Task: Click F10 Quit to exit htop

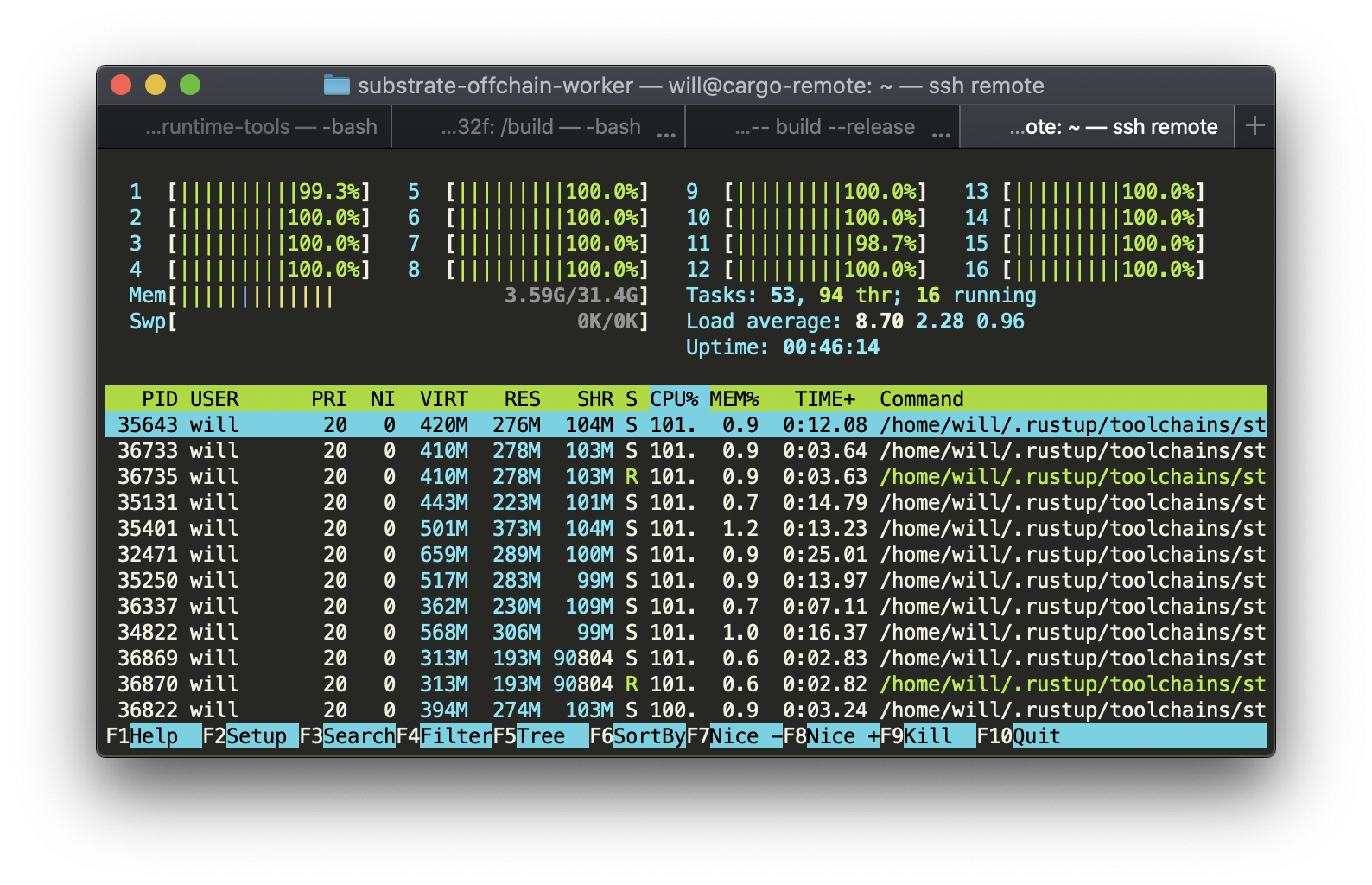Action: coord(1019,736)
